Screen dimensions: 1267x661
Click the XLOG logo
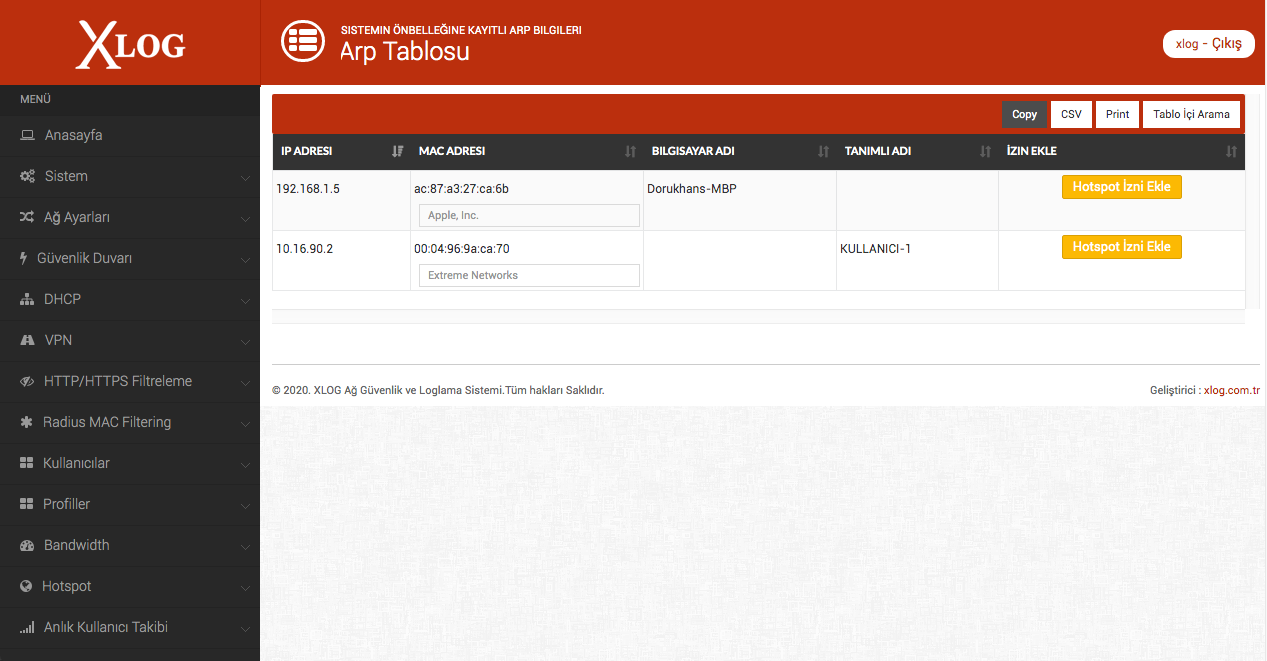pyautogui.click(x=130, y=44)
